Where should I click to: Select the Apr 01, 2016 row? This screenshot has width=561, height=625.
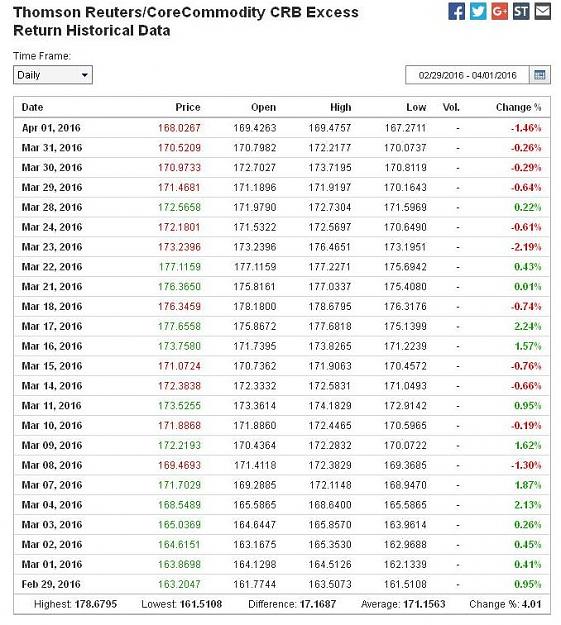281,128
